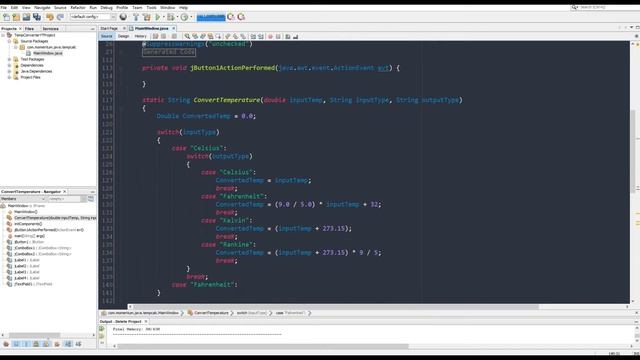Close the Output - Delete Project tab
The width and height of the screenshot is (640, 360).
(x=146, y=322)
